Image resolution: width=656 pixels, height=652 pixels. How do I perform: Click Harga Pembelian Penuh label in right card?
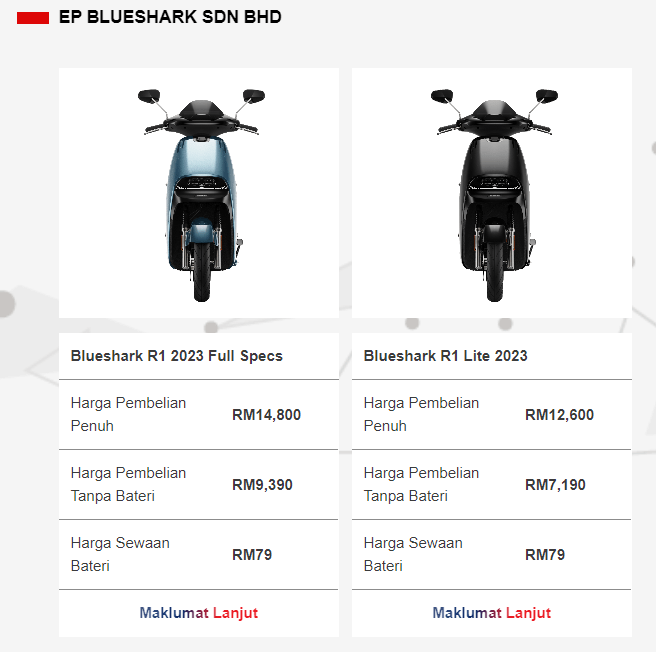click(421, 414)
